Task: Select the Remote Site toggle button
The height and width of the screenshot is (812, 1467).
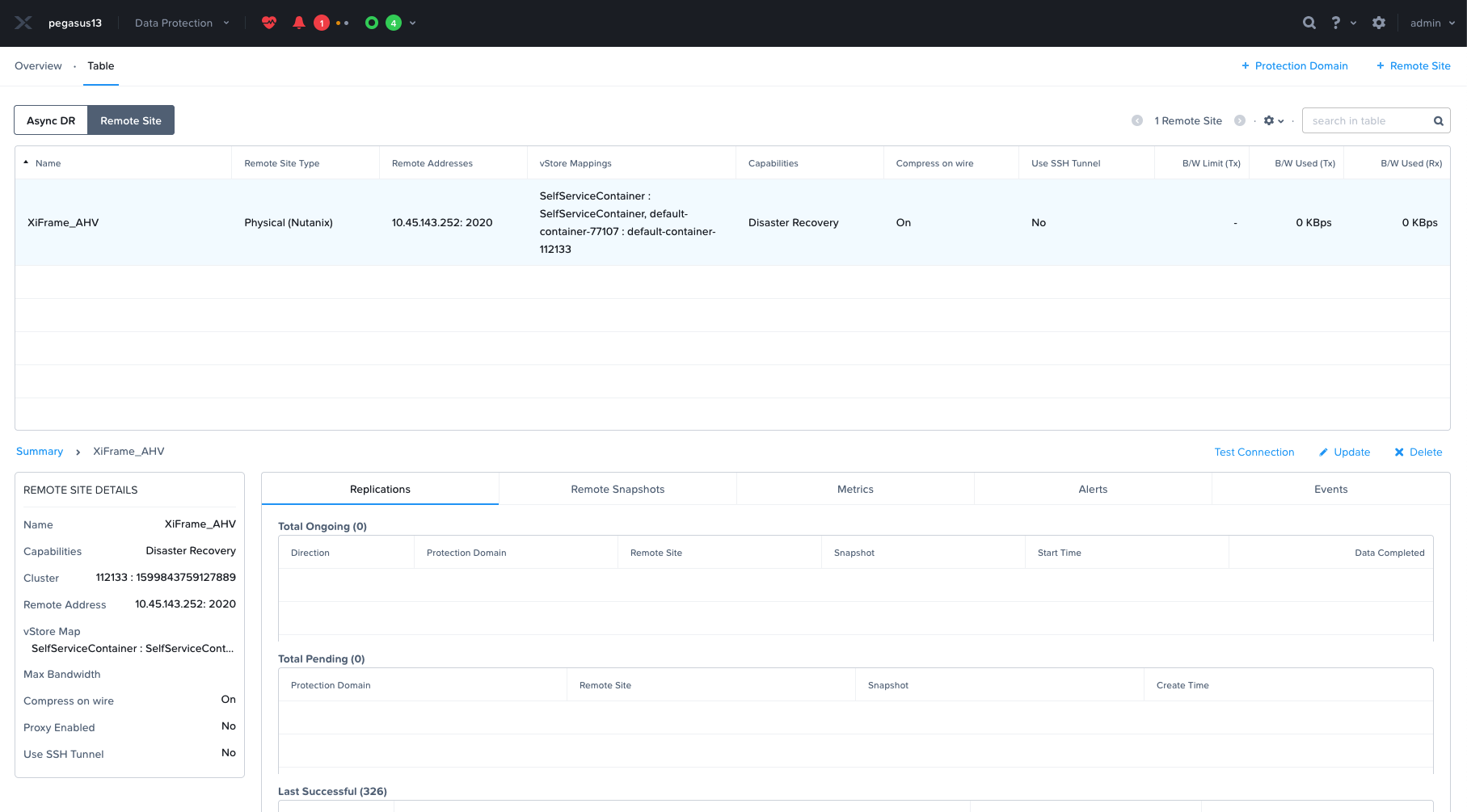Action: coord(131,120)
